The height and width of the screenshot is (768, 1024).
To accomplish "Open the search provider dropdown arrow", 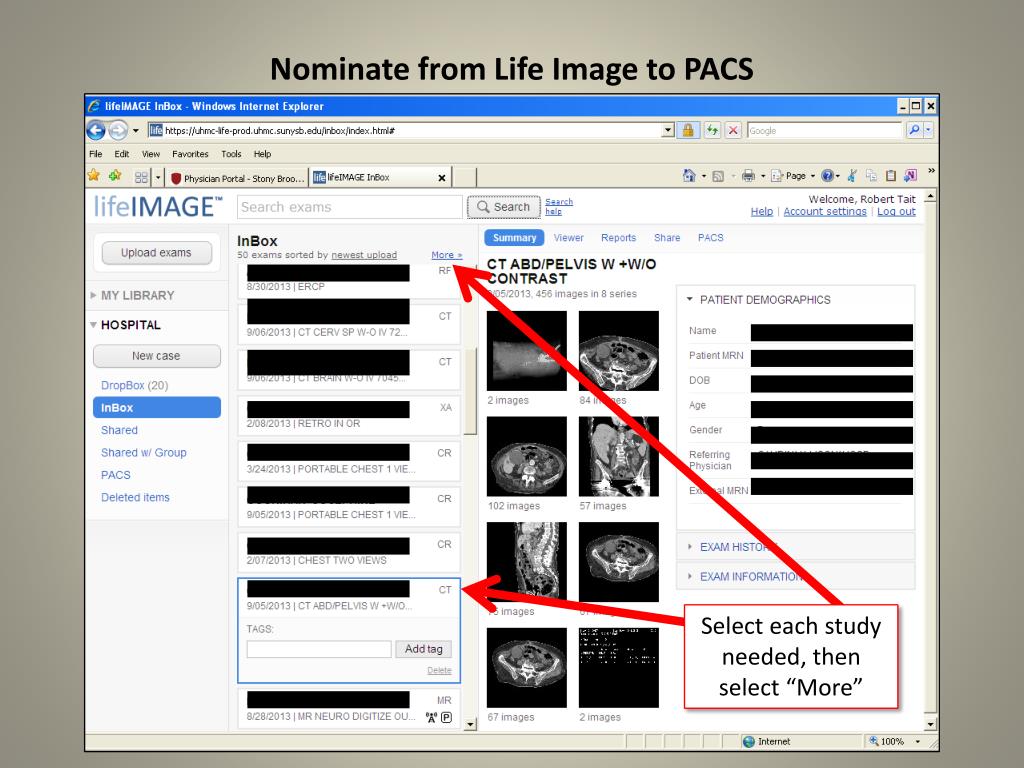I will pyautogui.click(x=929, y=130).
